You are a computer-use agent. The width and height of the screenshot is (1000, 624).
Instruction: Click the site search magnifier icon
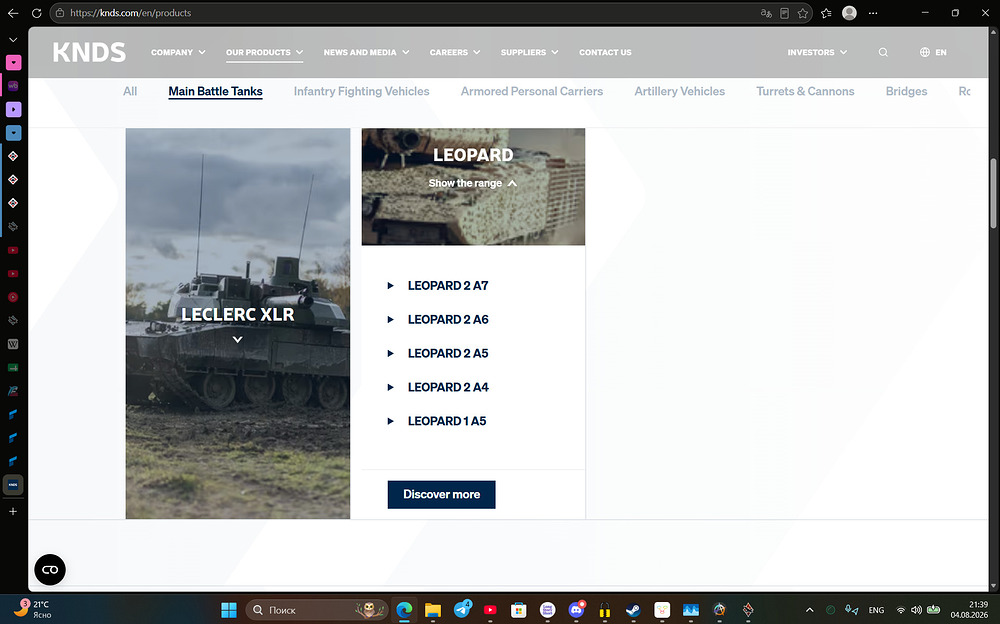coord(883,52)
